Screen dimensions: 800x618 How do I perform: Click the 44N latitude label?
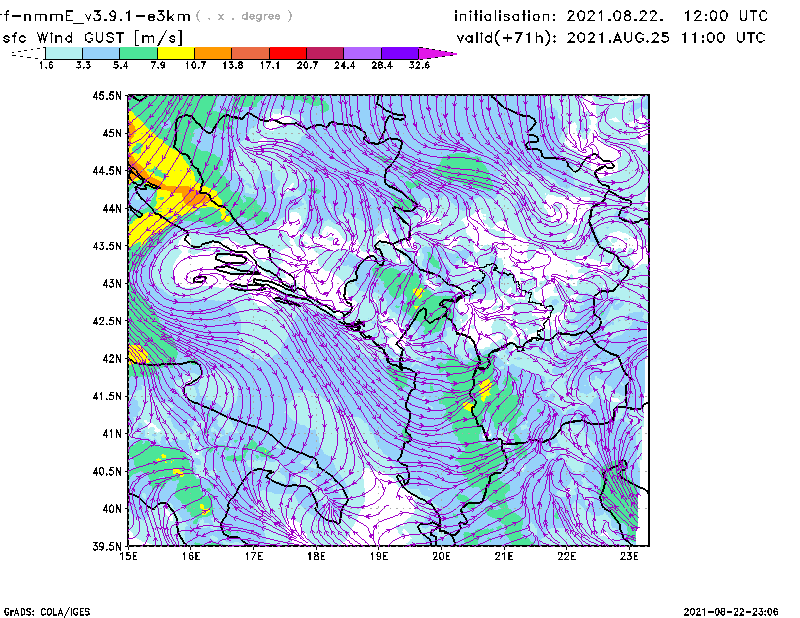[112, 208]
